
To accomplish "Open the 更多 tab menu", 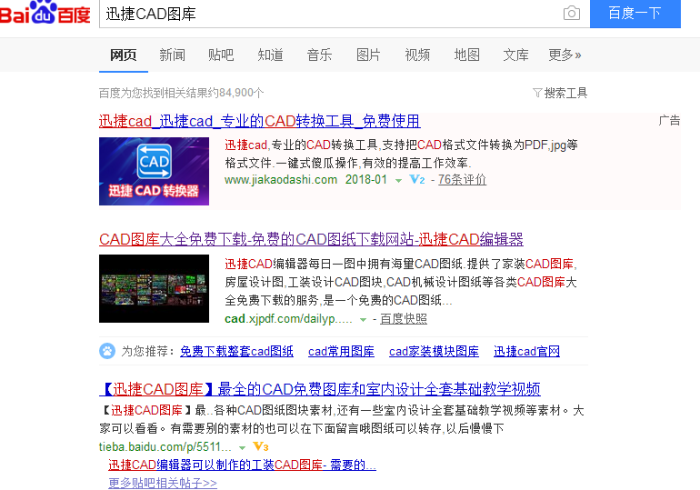I will pyautogui.click(x=564, y=55).
